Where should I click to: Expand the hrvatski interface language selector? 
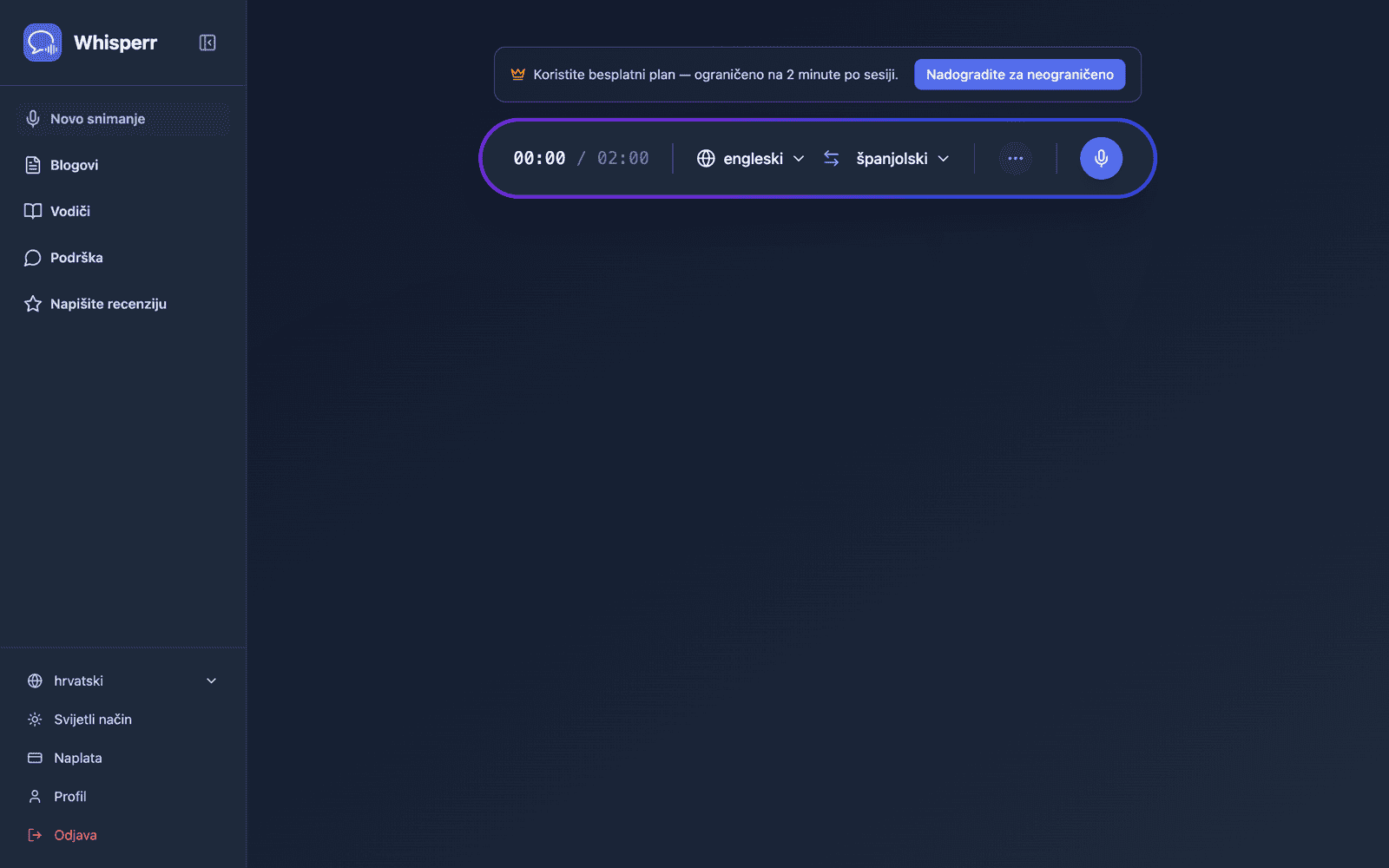click(x=122, y=681)
